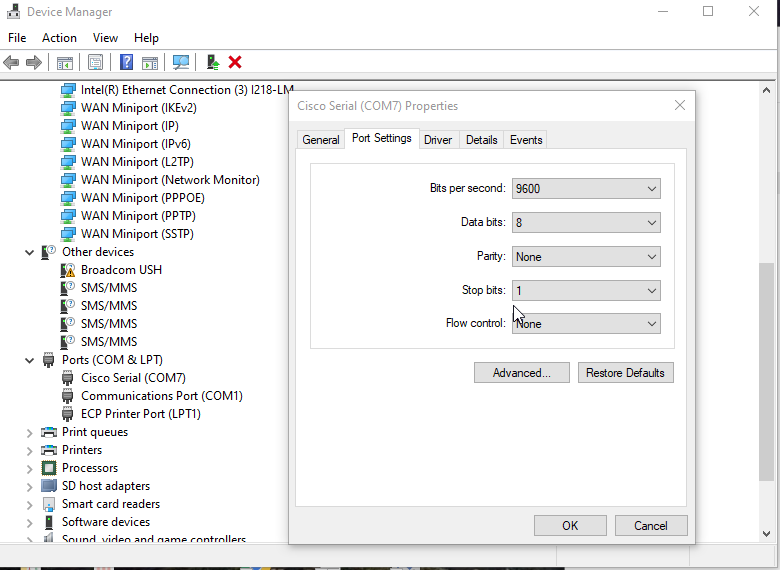Switch to the Driver tab

click(x=438, y=140)
